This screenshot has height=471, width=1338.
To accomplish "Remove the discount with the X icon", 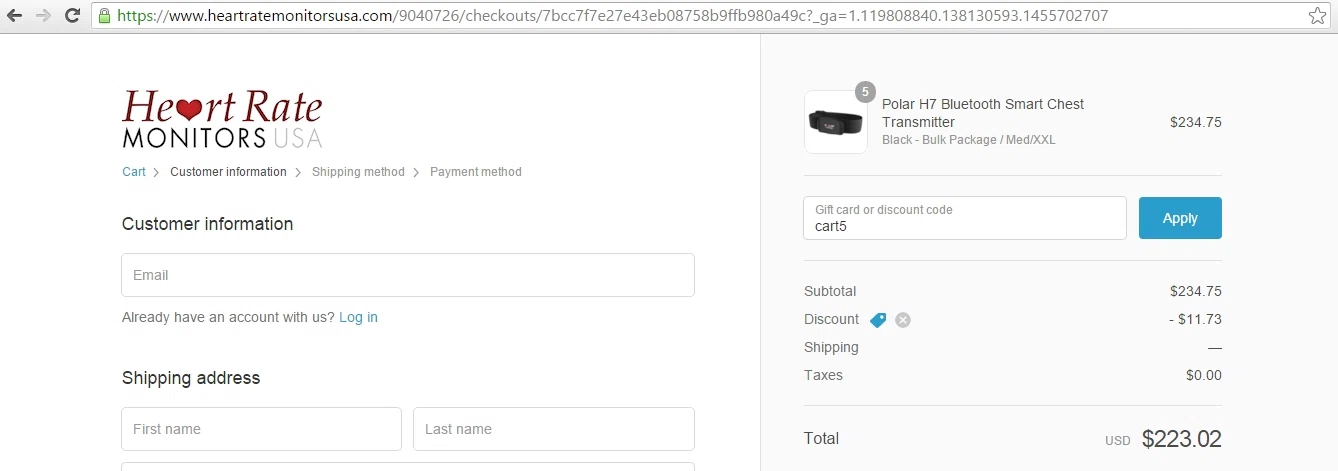I will [x=903, y=320].
